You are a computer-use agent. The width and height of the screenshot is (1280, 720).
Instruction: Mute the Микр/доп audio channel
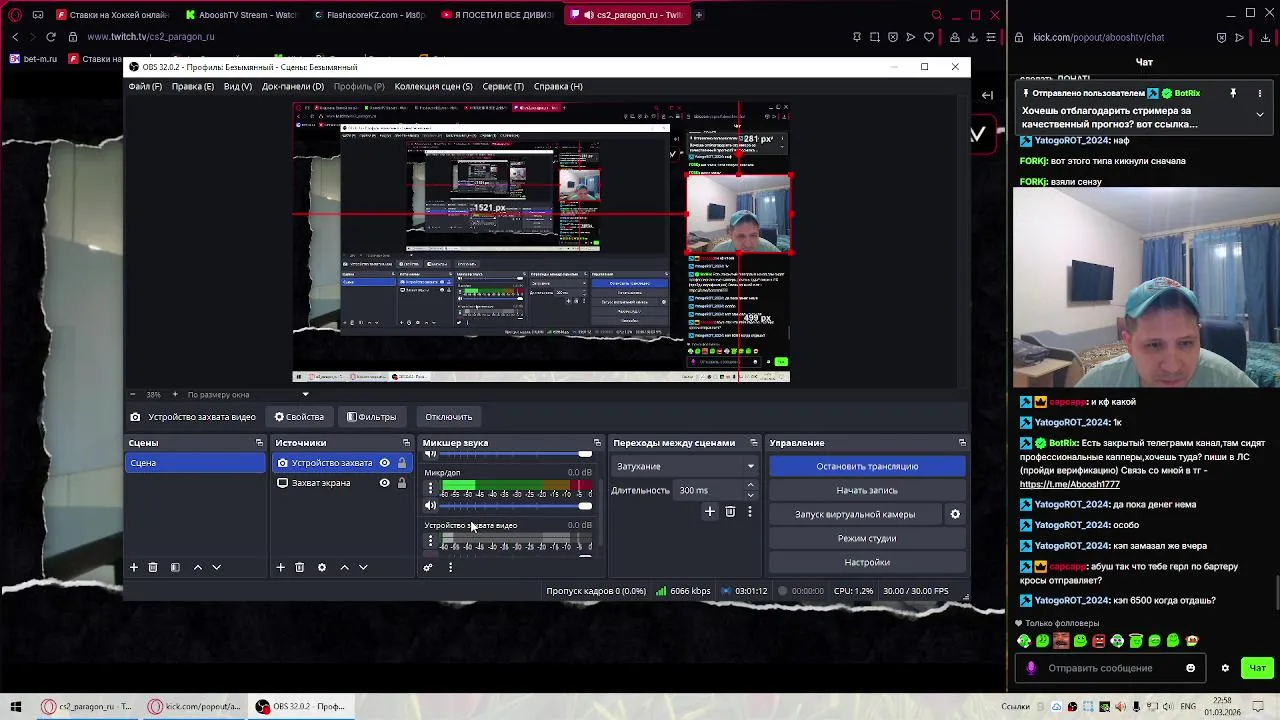430,506
